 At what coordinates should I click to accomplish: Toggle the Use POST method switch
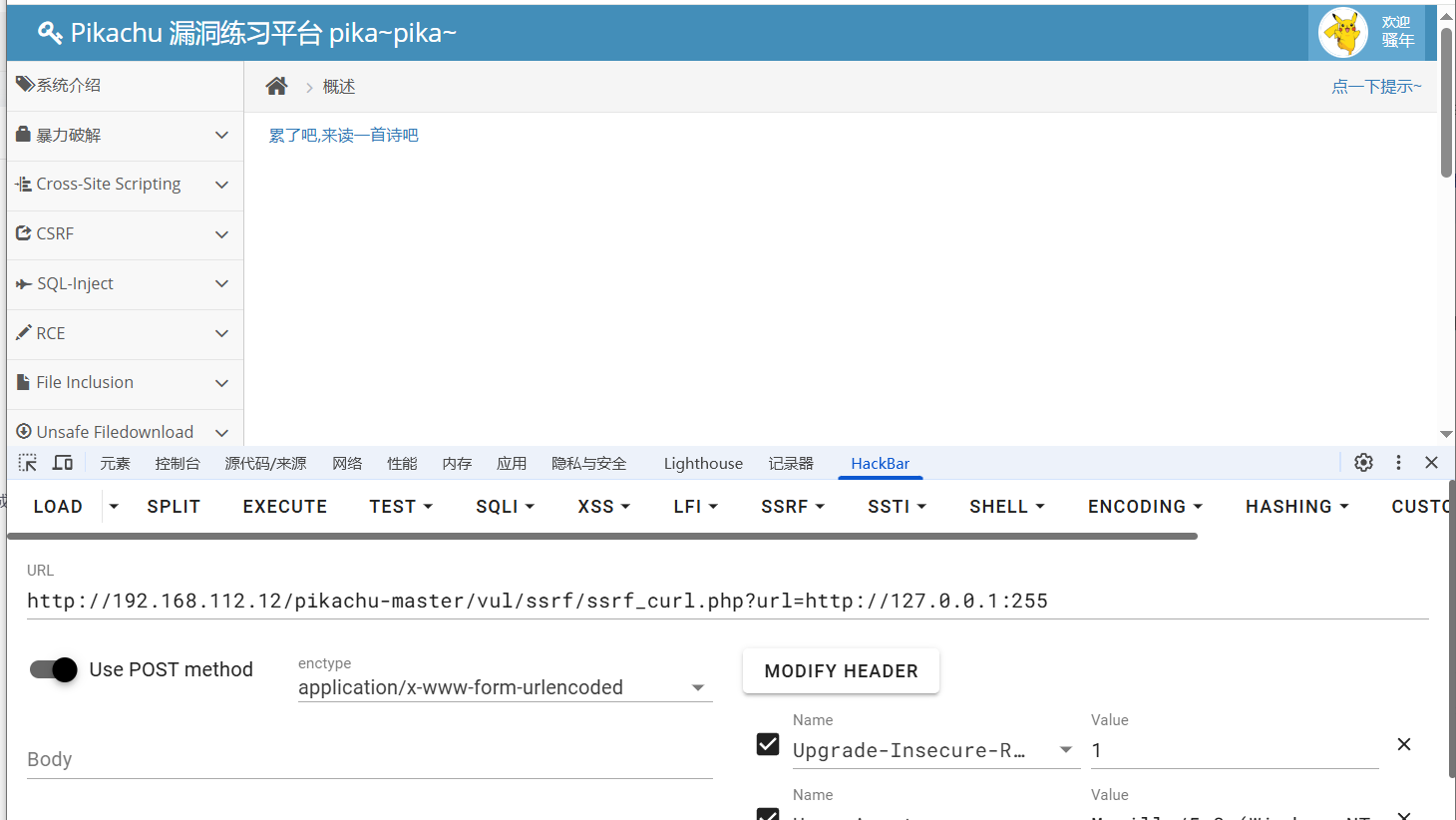click(x=53, y=669)
